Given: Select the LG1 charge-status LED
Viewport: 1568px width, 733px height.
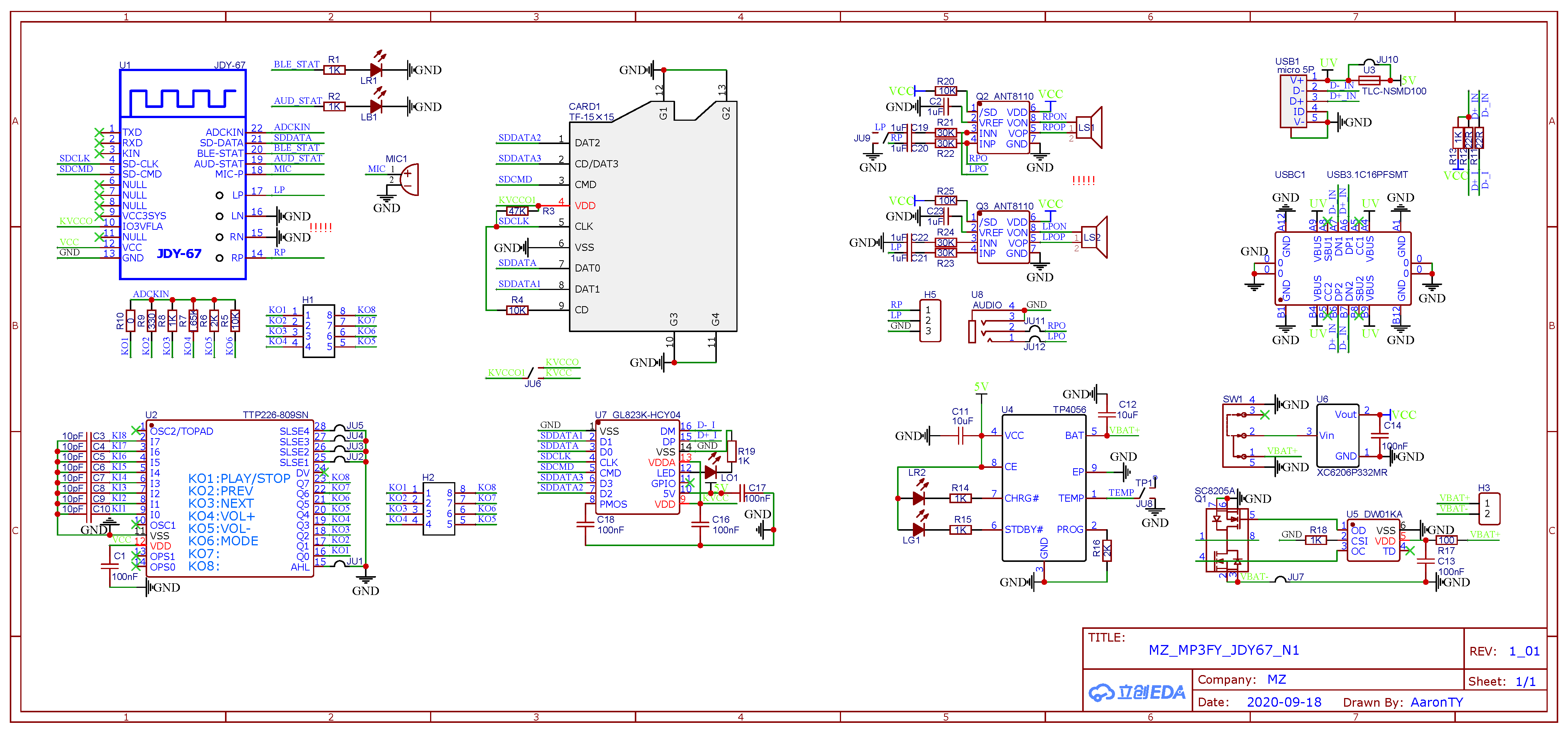Looking at the screenshot, I should point(919,530).
